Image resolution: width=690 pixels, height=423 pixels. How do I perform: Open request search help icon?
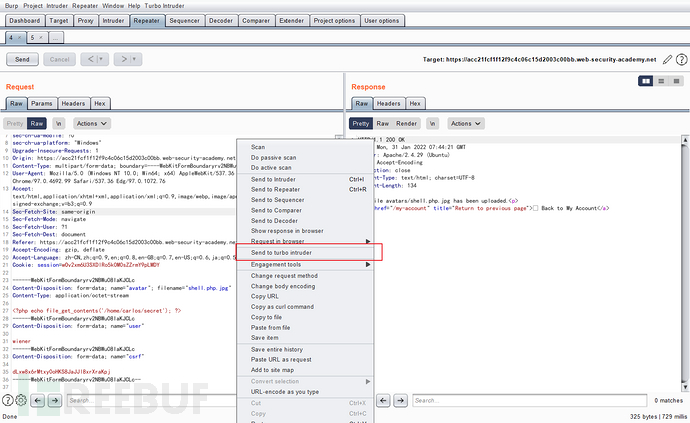point(7,400)
